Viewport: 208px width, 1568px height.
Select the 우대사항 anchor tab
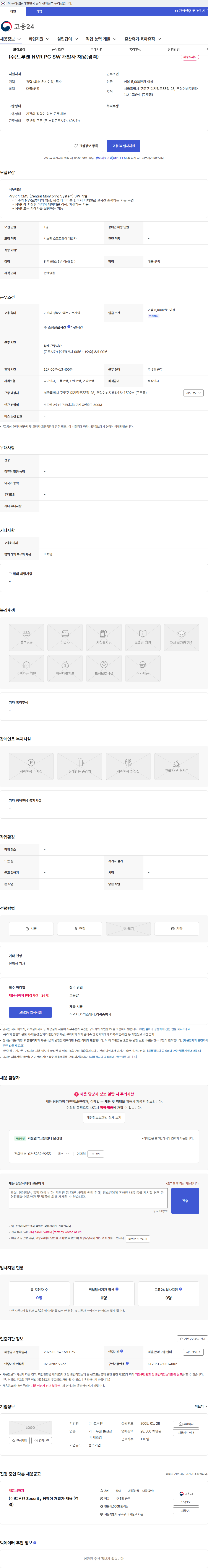pyautogui.click(x=96, y=49)
